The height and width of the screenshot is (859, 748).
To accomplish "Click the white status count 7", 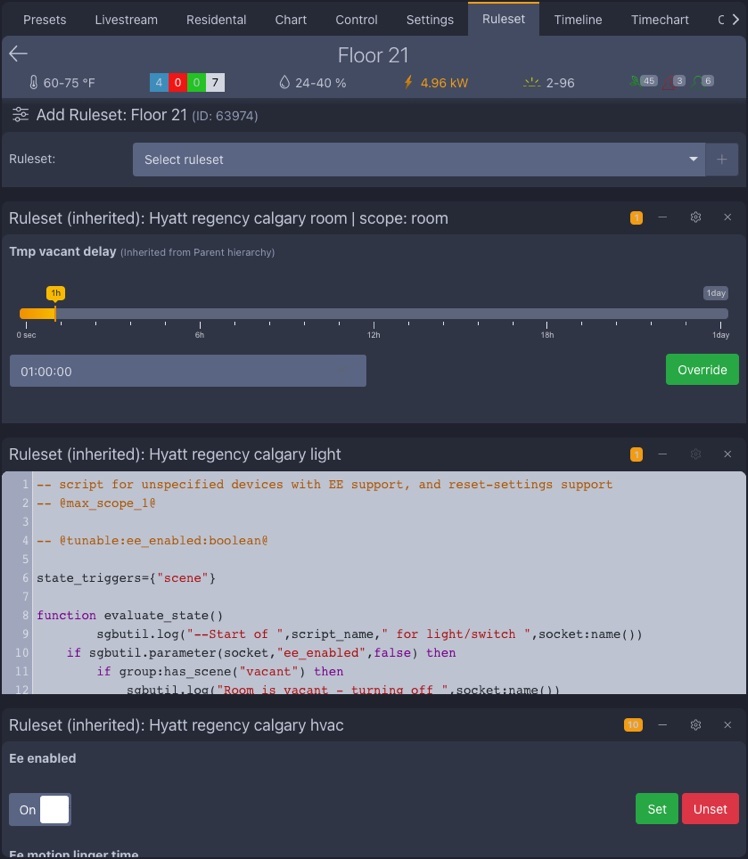I will coord(215,83).
